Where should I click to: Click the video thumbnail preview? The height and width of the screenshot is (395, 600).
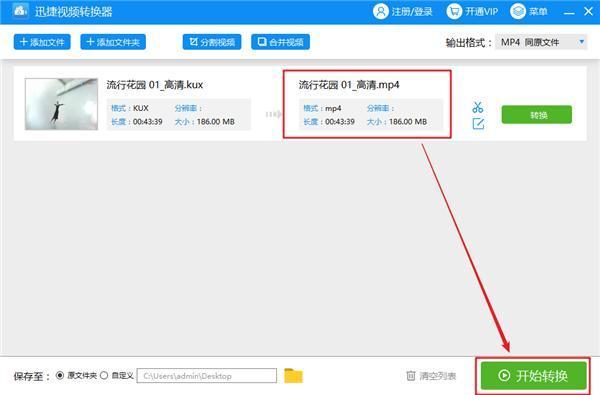61,104
